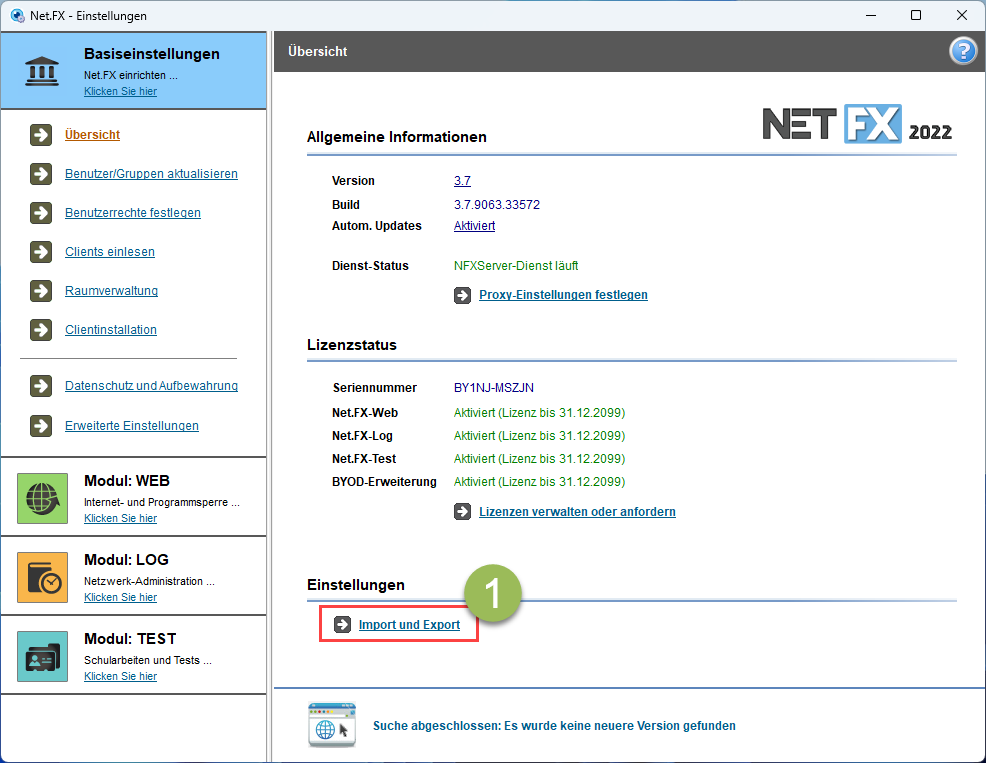Select the Modul: WEB heading
The height and width of the screenshot is (763, 986).
(x=126, y=481)
